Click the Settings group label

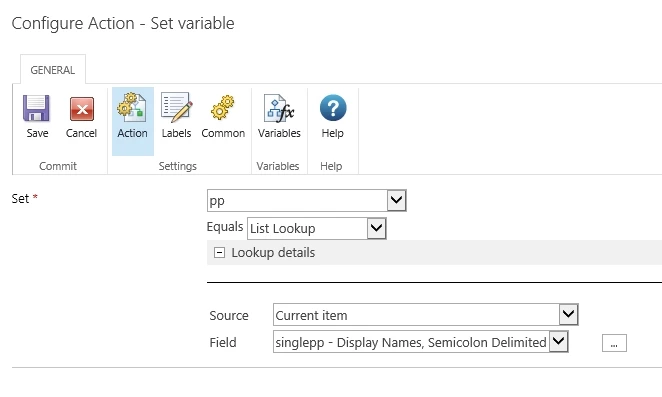pos(178,166)
